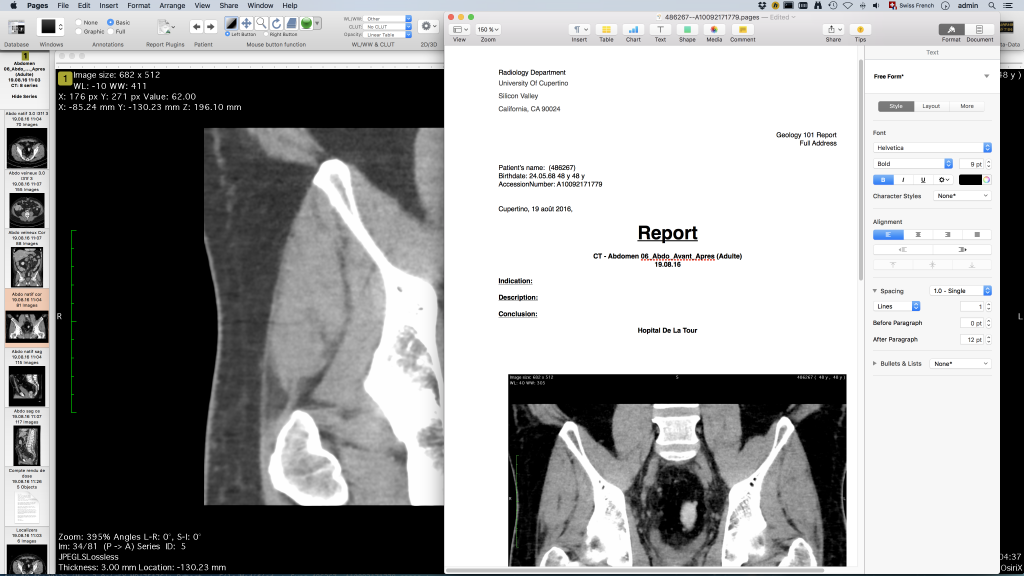Toggle underline formatting button

click(x=923, y=180)
